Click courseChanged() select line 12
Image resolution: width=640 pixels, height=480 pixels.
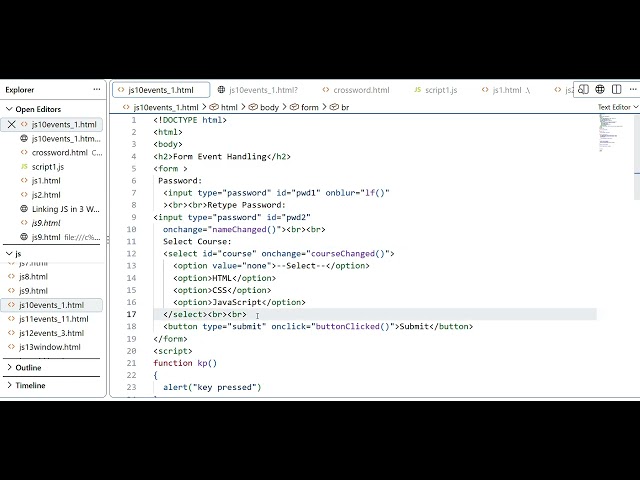click(279, 253)
